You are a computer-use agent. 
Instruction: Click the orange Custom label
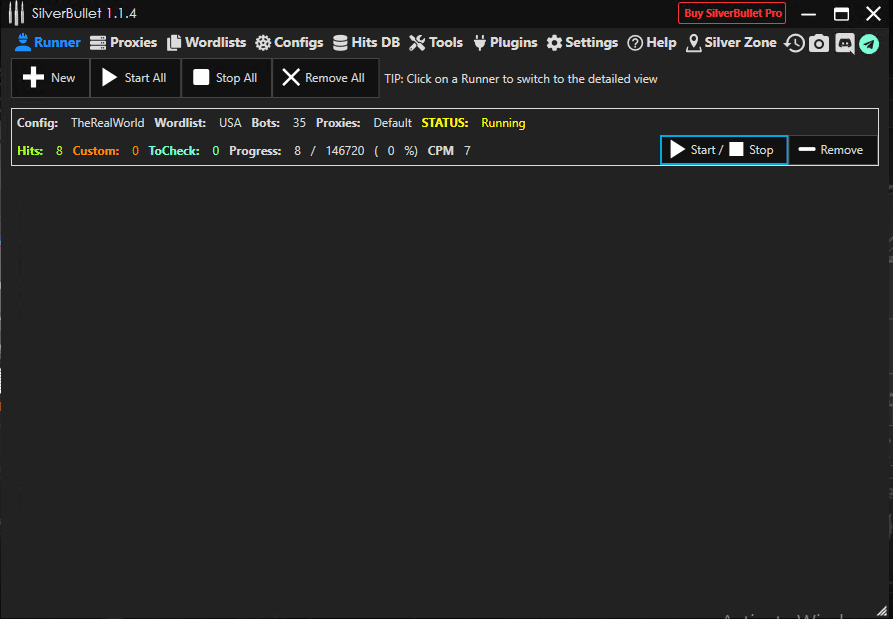[96, 151]
